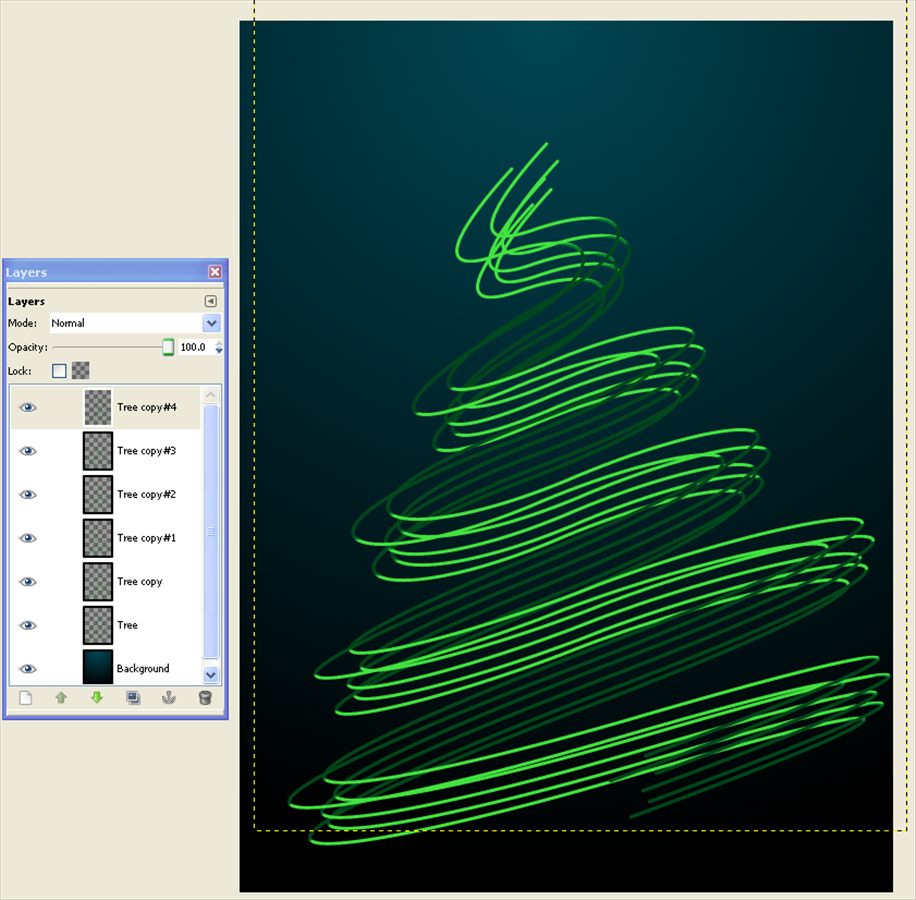
Task: Hide the Tree copy#1 layer
Action: (x=27, y=538)
